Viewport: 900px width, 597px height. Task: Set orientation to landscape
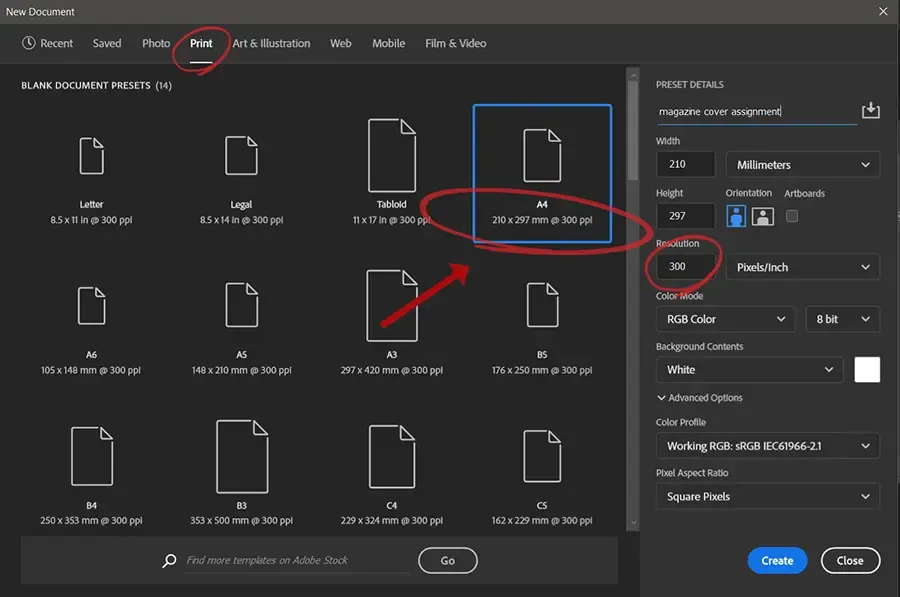762,215
